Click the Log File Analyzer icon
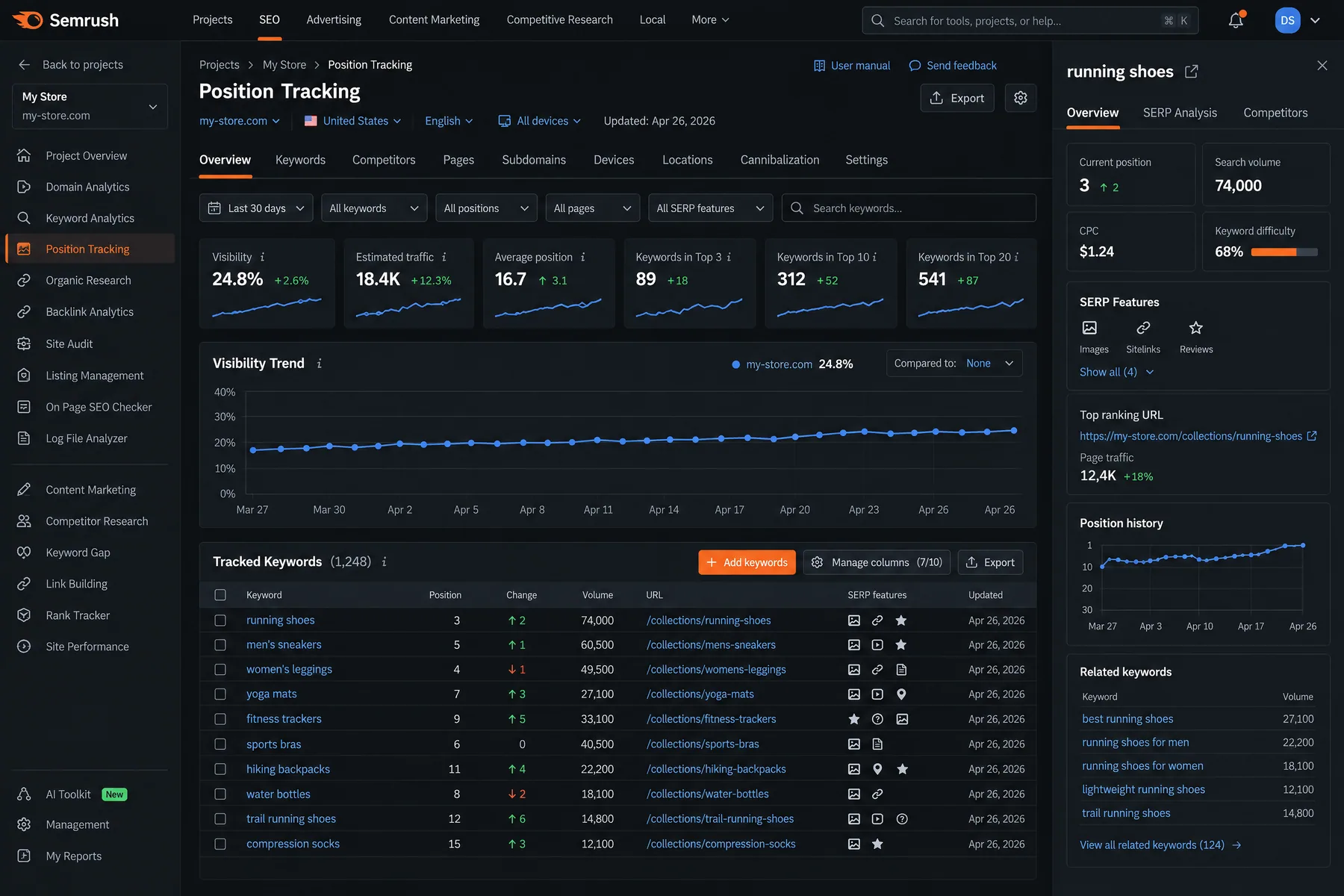The height and width of the screenshot is (896, 1344). [24, 438]
